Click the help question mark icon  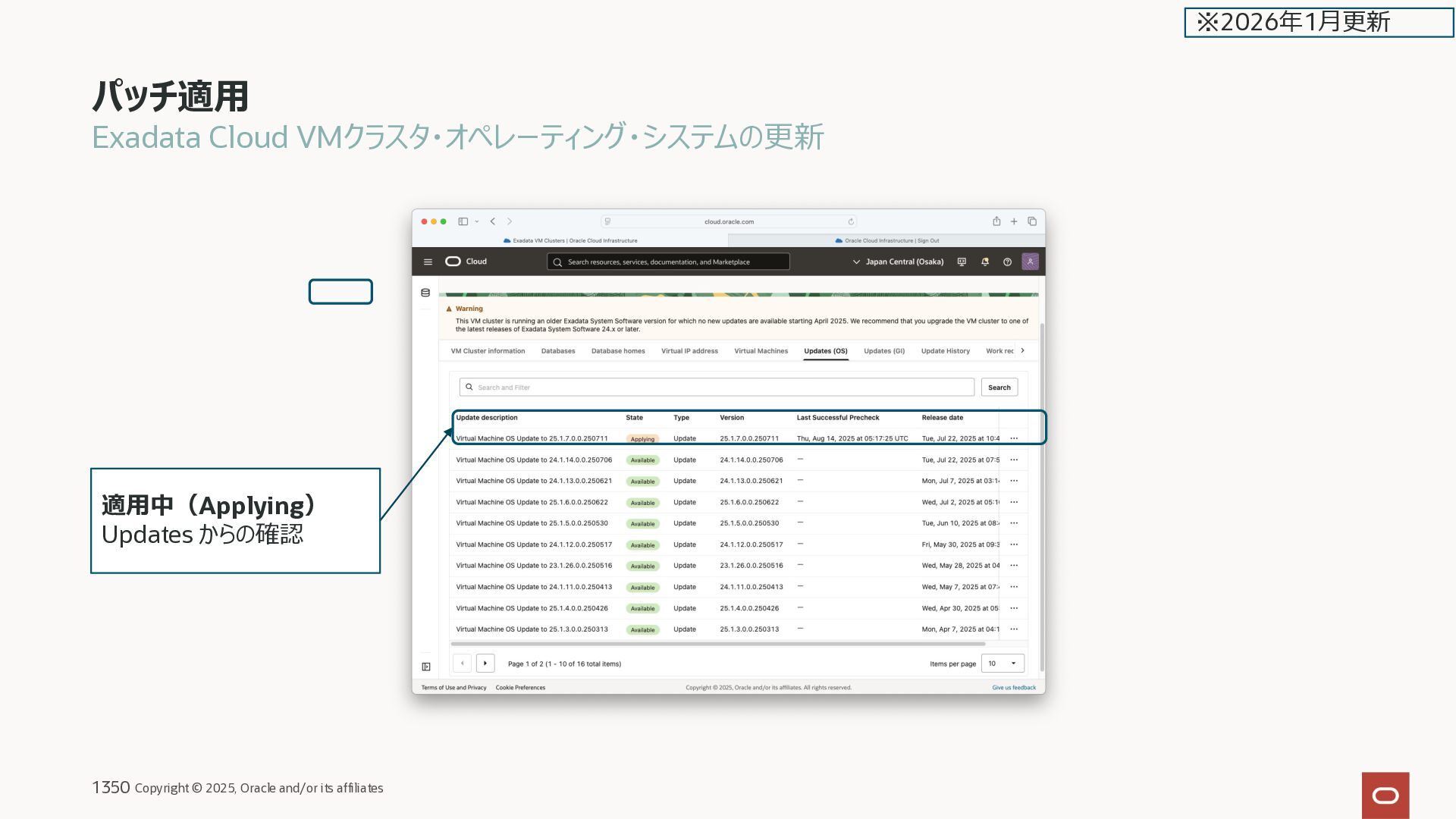(1007, 262)
